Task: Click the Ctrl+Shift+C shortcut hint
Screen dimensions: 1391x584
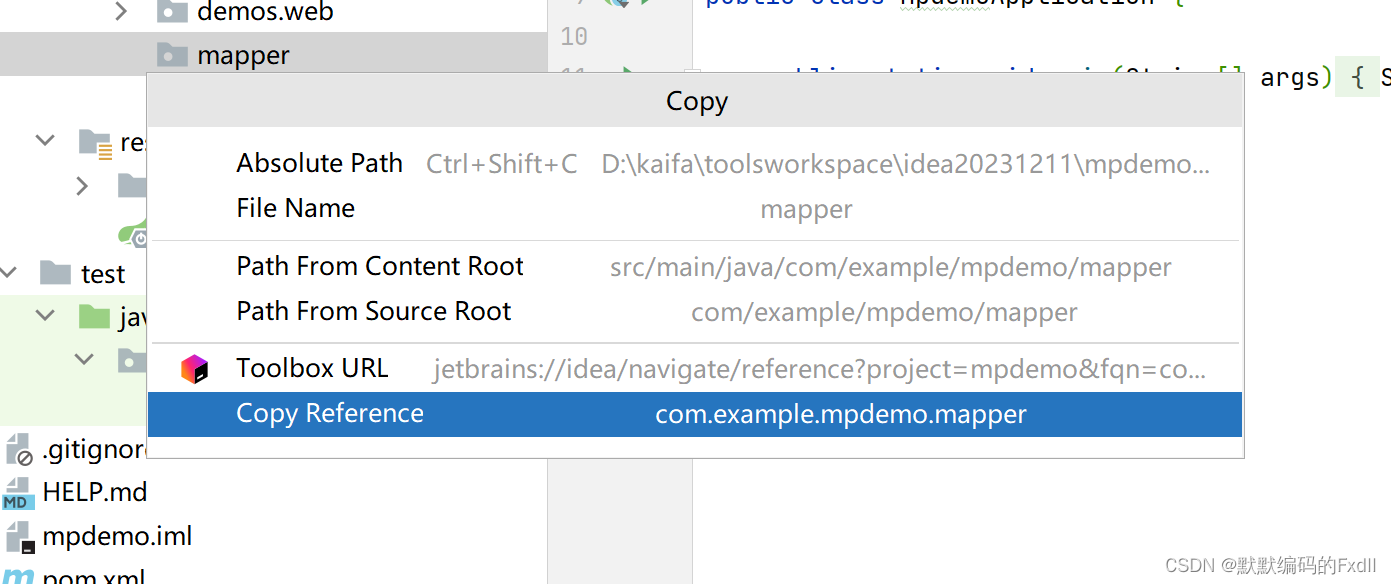Action: pyautogui.click(x=502, y=165)
